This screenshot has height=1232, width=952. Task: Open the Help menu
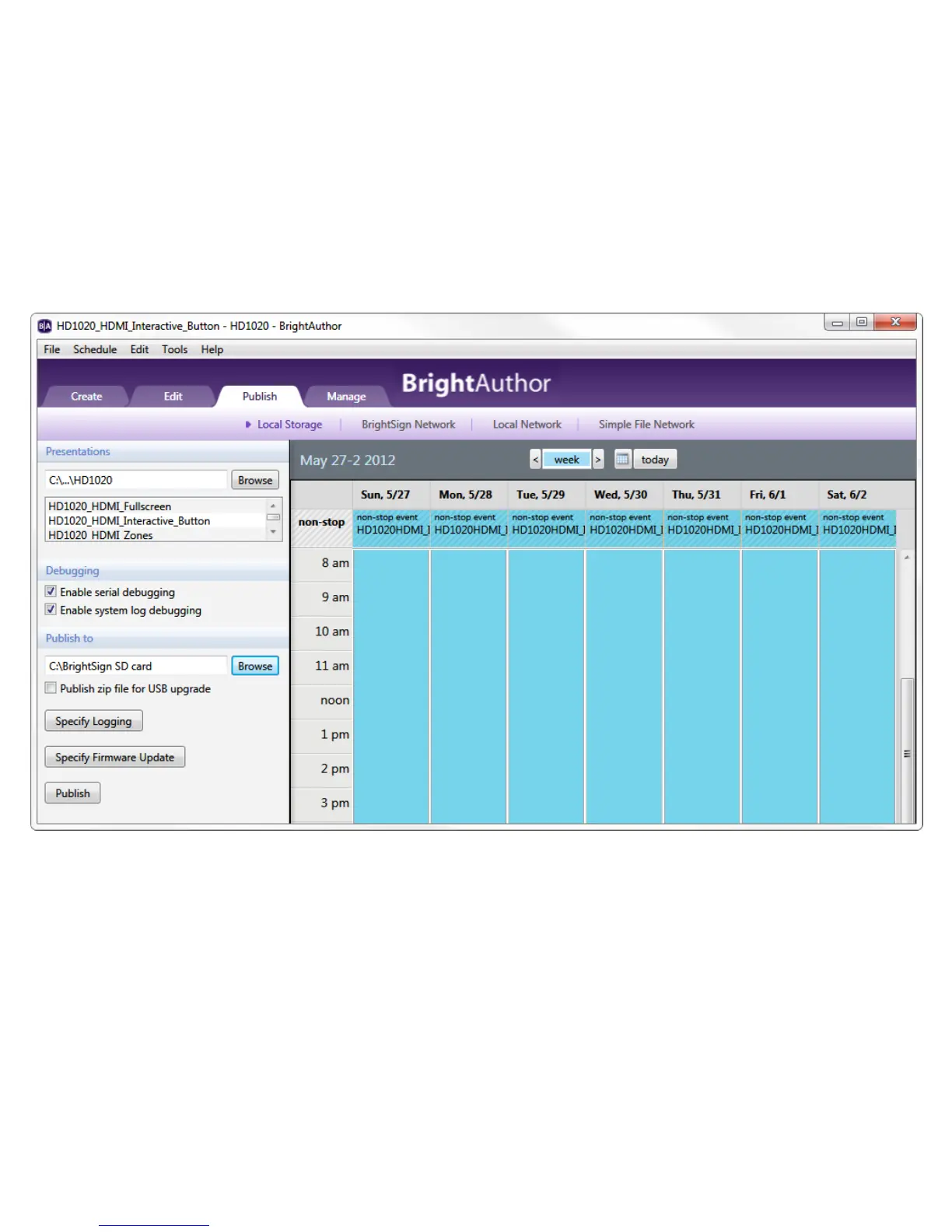212,349
